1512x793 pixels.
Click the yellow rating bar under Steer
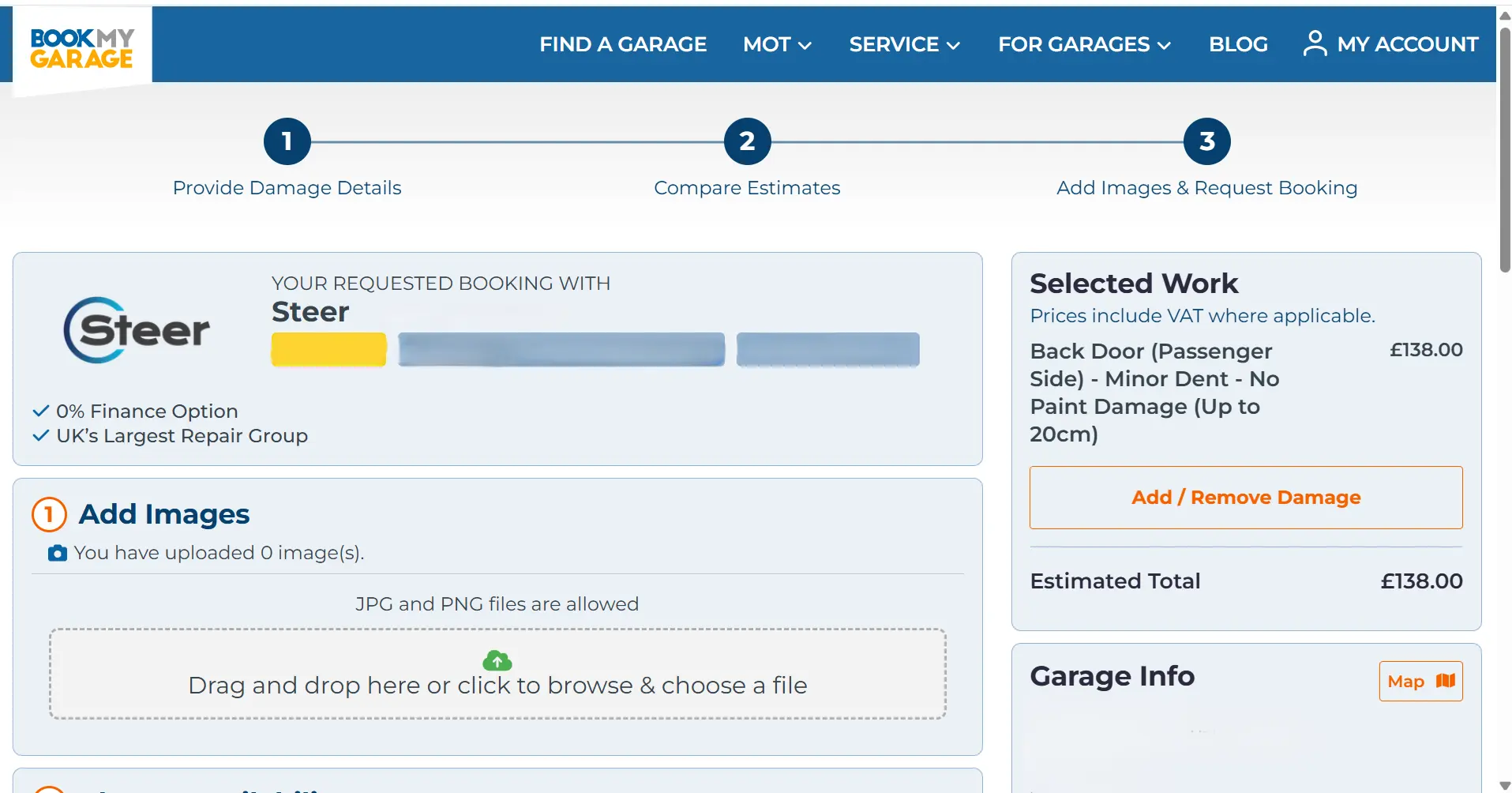point(328,349)
